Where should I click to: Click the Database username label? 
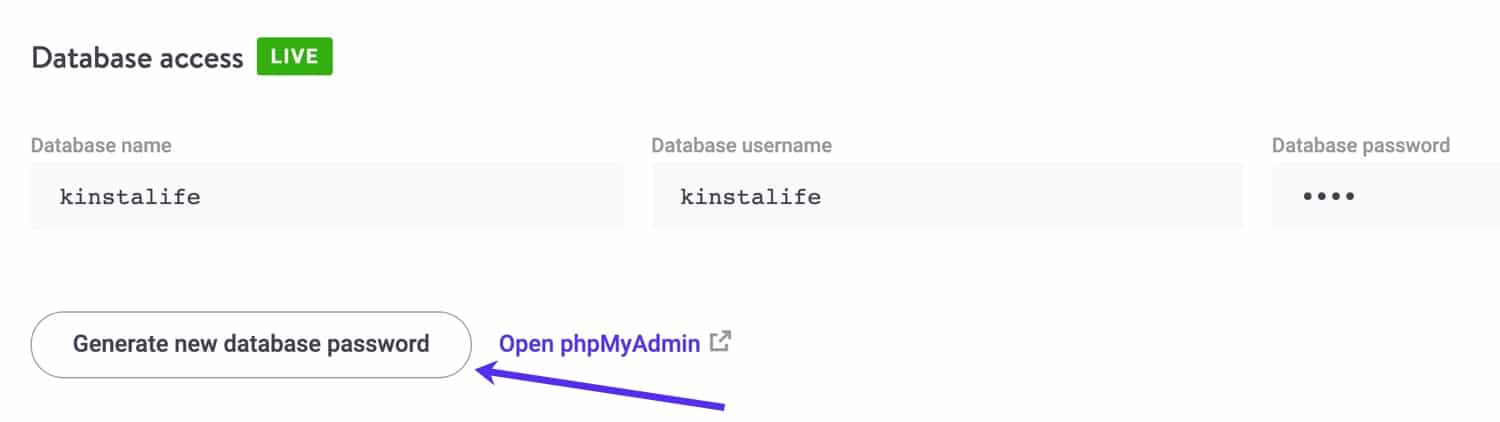[x=741, y=146]
